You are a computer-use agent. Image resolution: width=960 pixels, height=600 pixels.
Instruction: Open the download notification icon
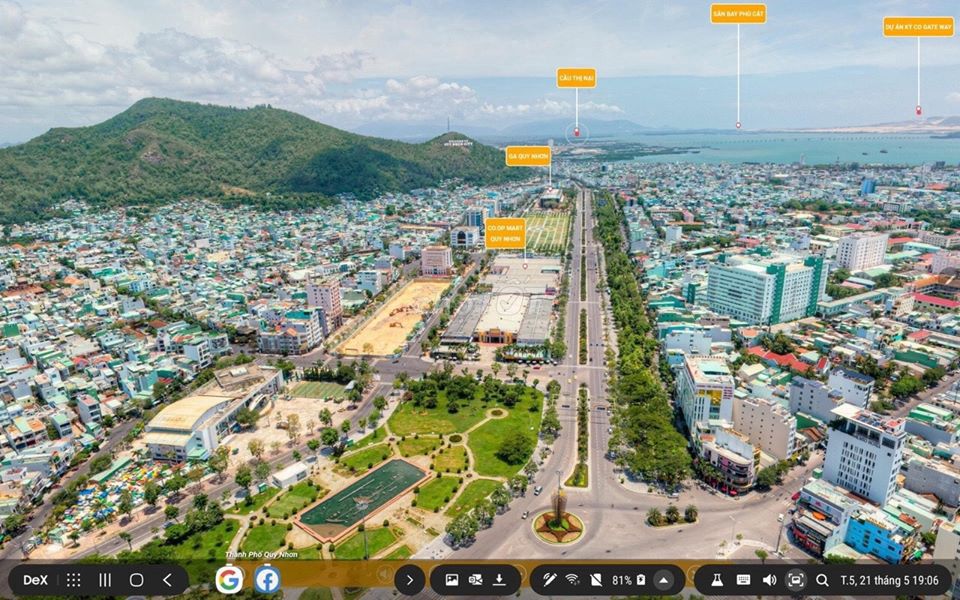tap(499, 580)
